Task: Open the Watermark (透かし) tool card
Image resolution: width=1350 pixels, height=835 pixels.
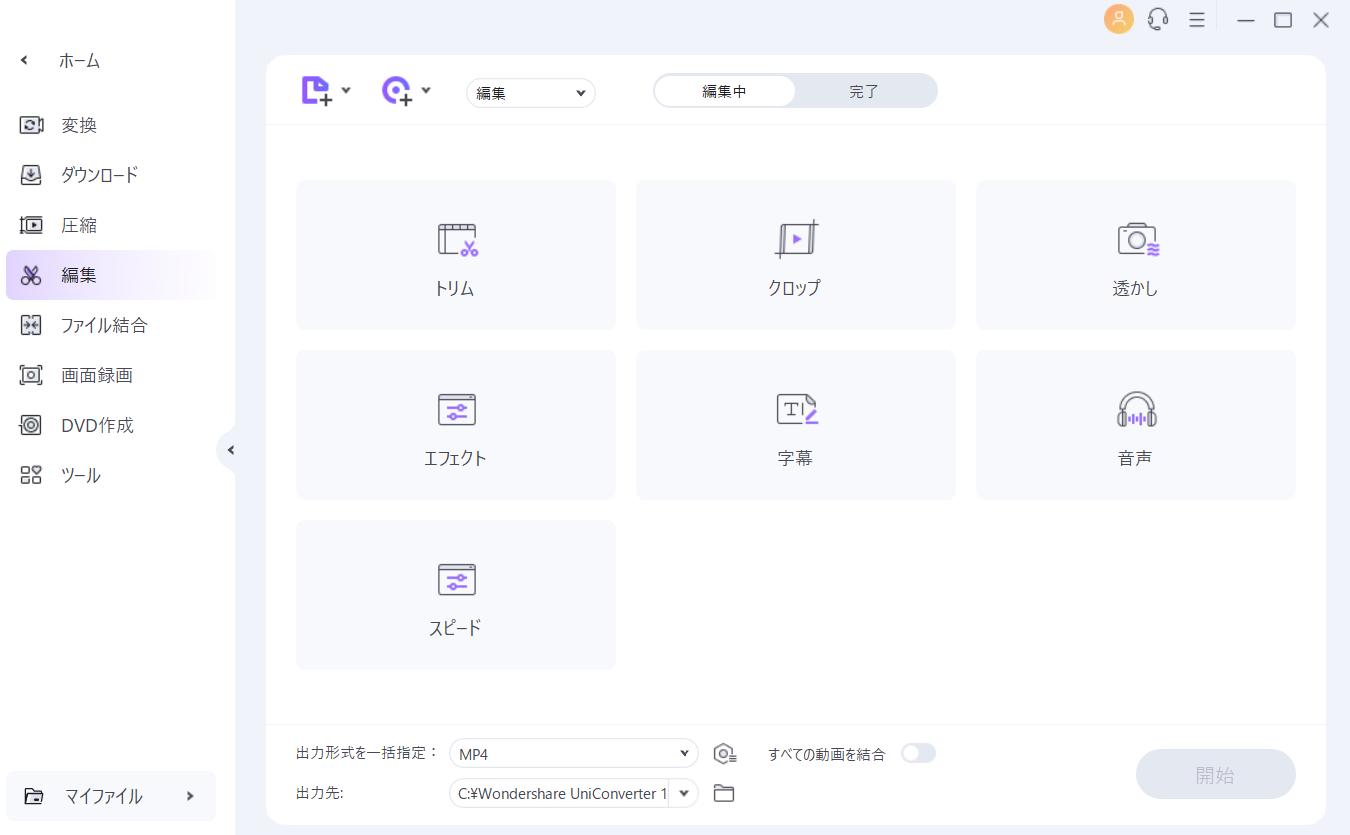Action: [x=1136, y=255]
